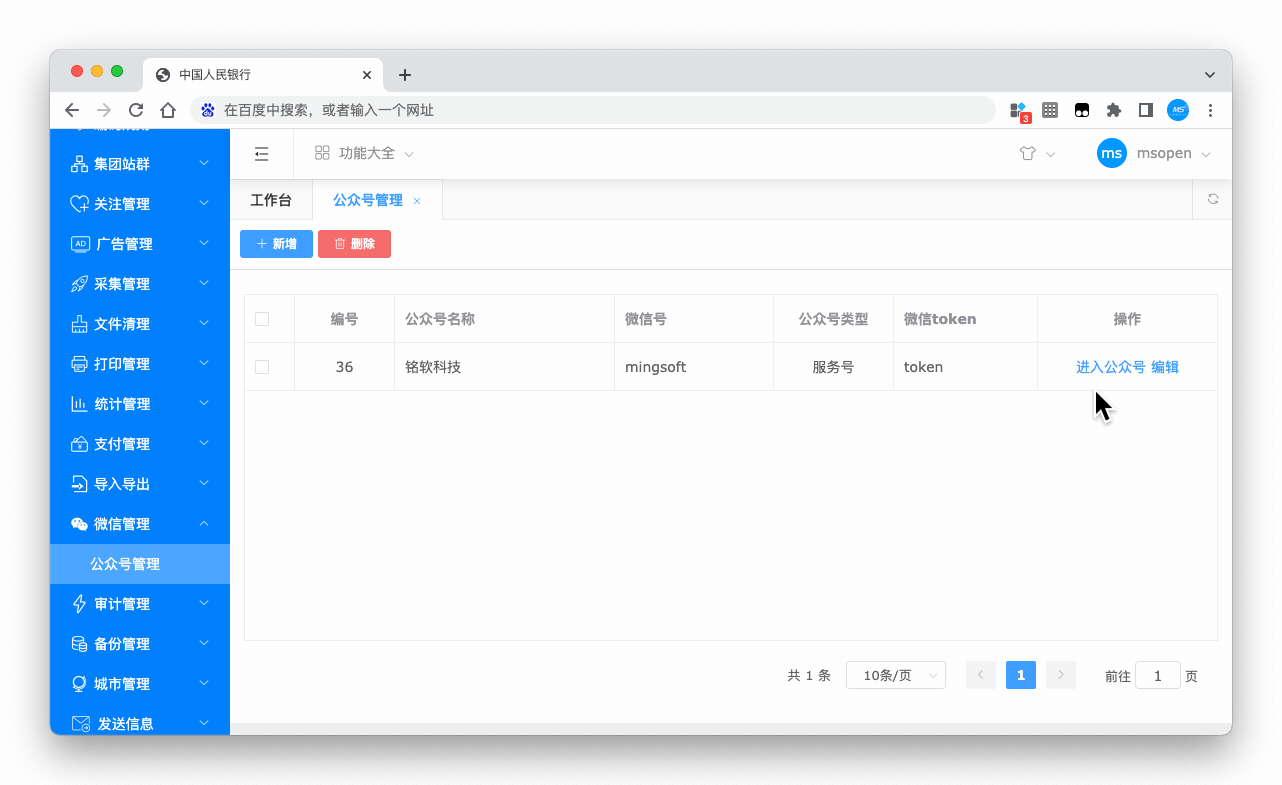Click the browser home button
The image size is (1282, 785).
[168, 110]
